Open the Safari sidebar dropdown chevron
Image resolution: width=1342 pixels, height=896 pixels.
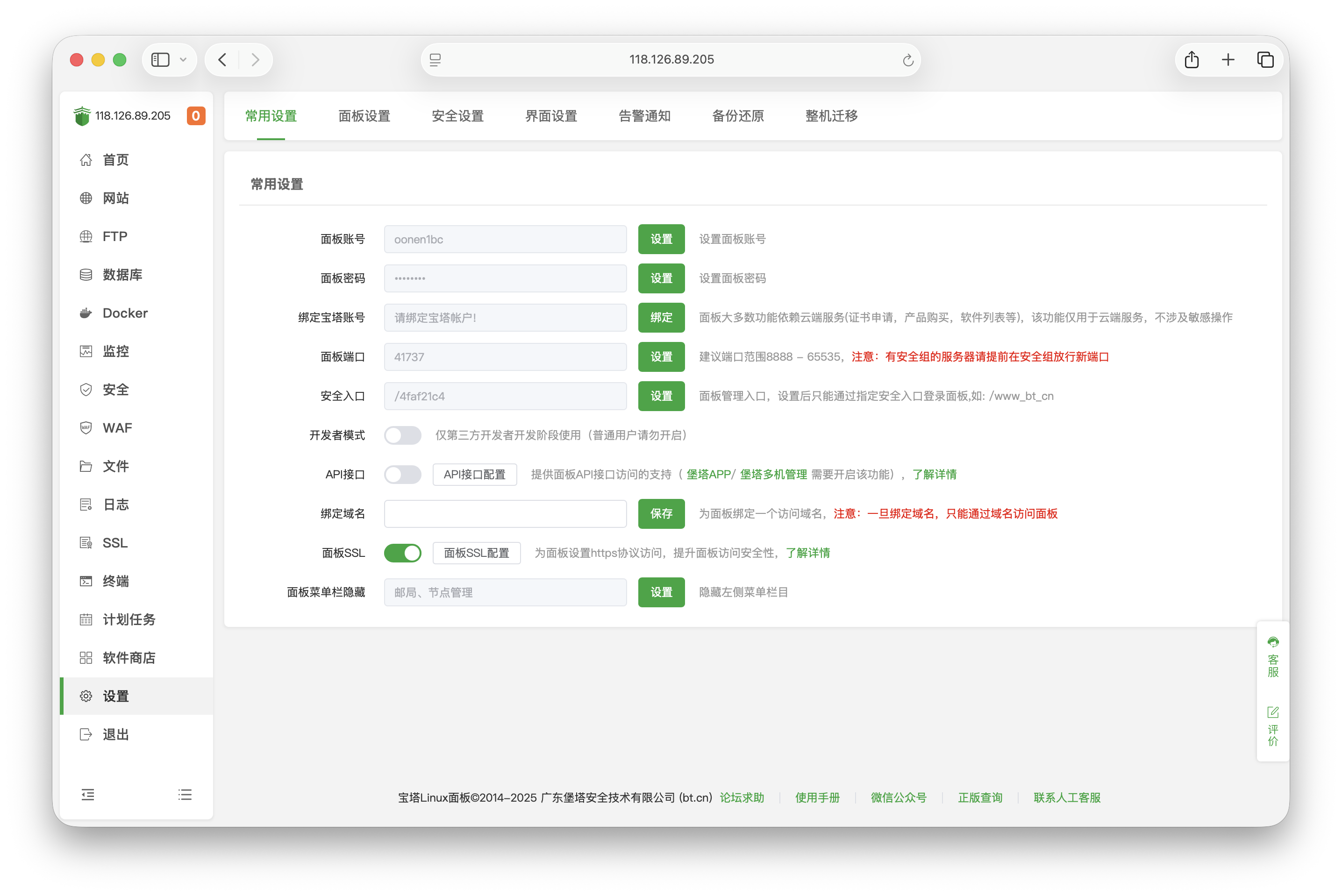pyautogui.click(x=184, y=59)
